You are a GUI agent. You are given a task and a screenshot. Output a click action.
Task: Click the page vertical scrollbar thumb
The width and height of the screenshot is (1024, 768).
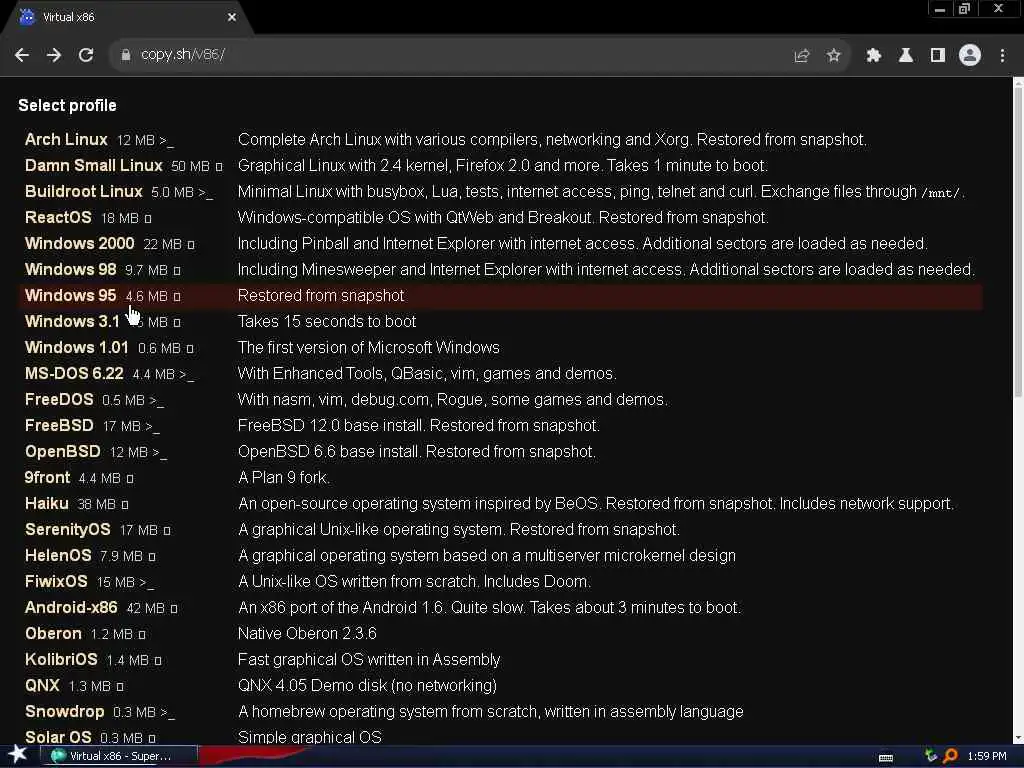[x=1017, y=242]
